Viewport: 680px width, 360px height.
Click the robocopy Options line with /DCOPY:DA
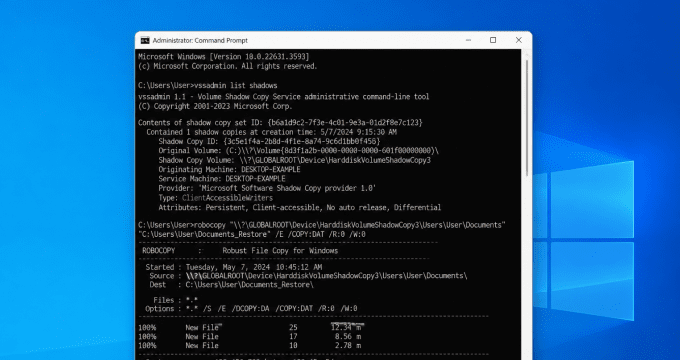(251, 308)
